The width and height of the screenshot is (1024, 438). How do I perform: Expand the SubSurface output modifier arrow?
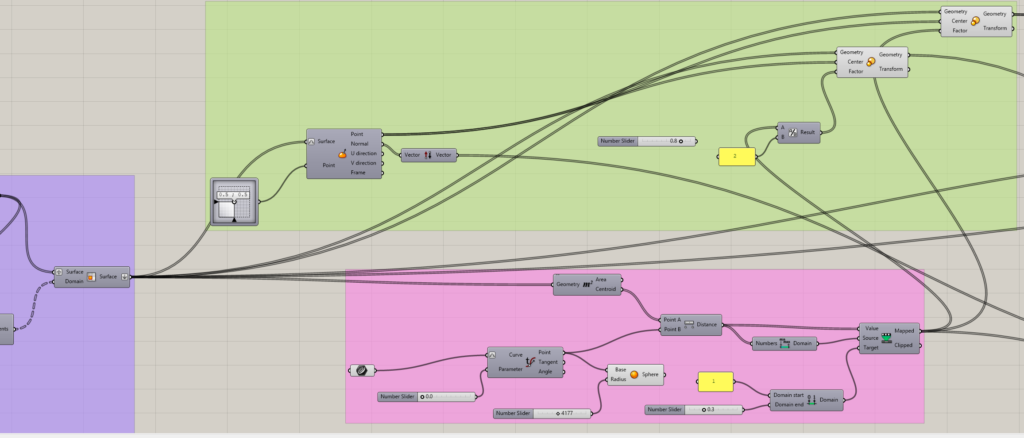(124, 276)
